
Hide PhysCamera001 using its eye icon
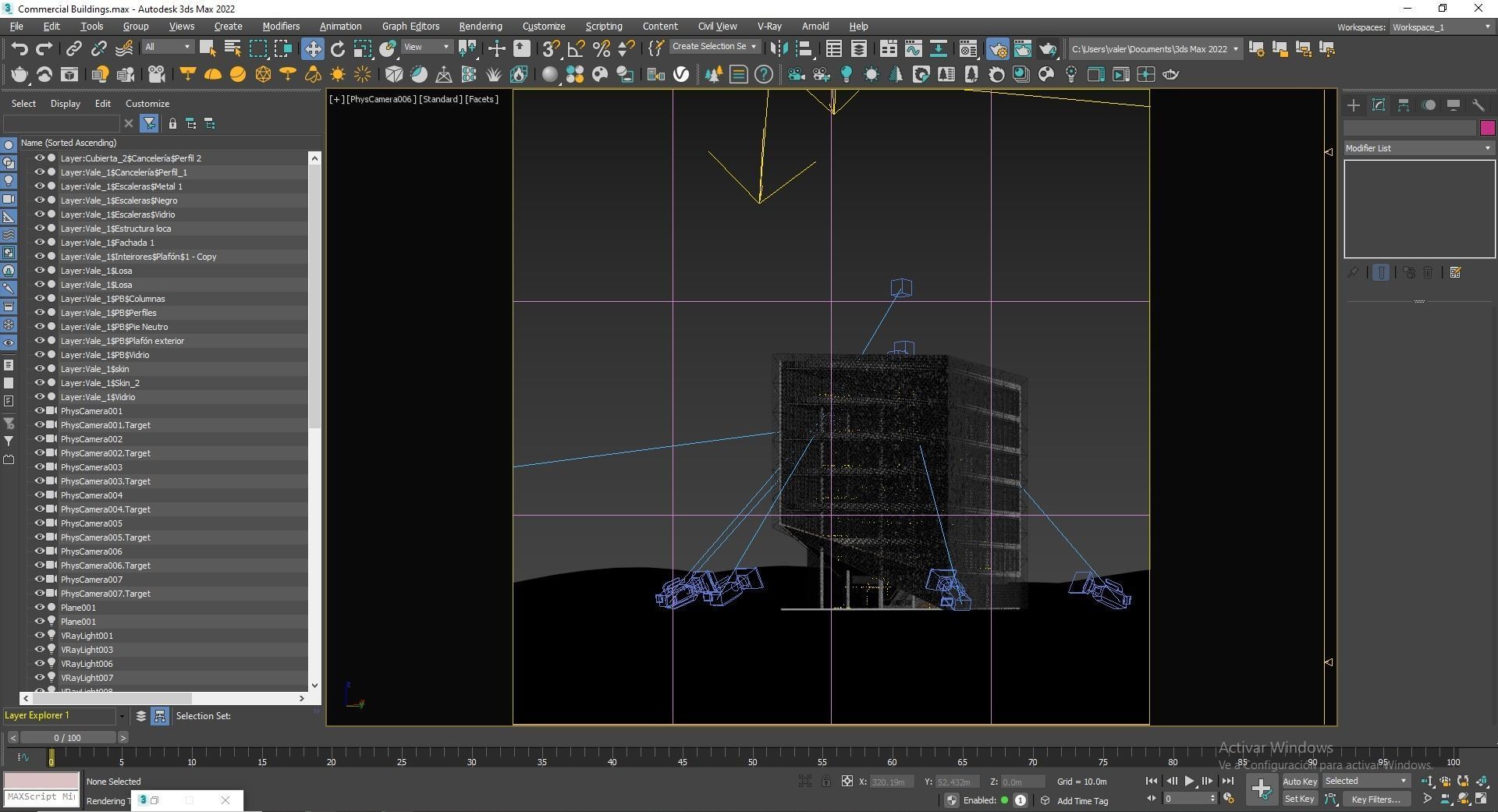tap(39, 411)
